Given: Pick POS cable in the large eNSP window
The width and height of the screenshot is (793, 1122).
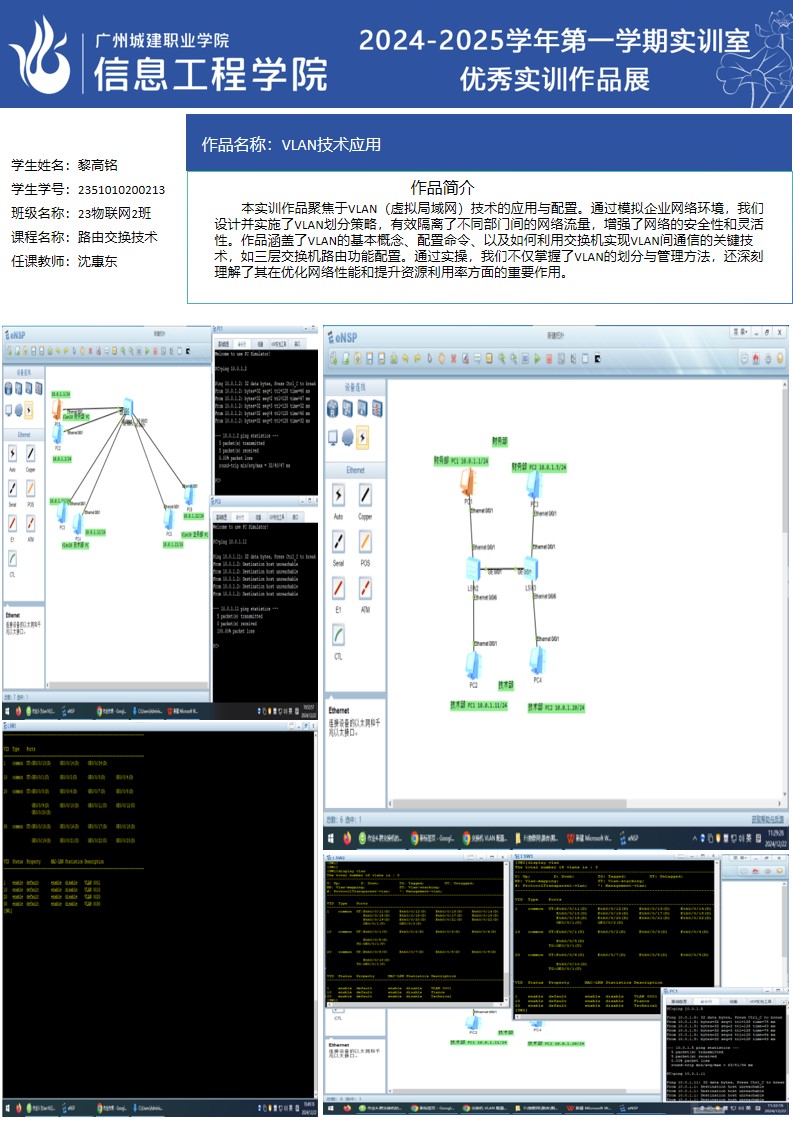Looking at the screenshot, I should 365,542.
